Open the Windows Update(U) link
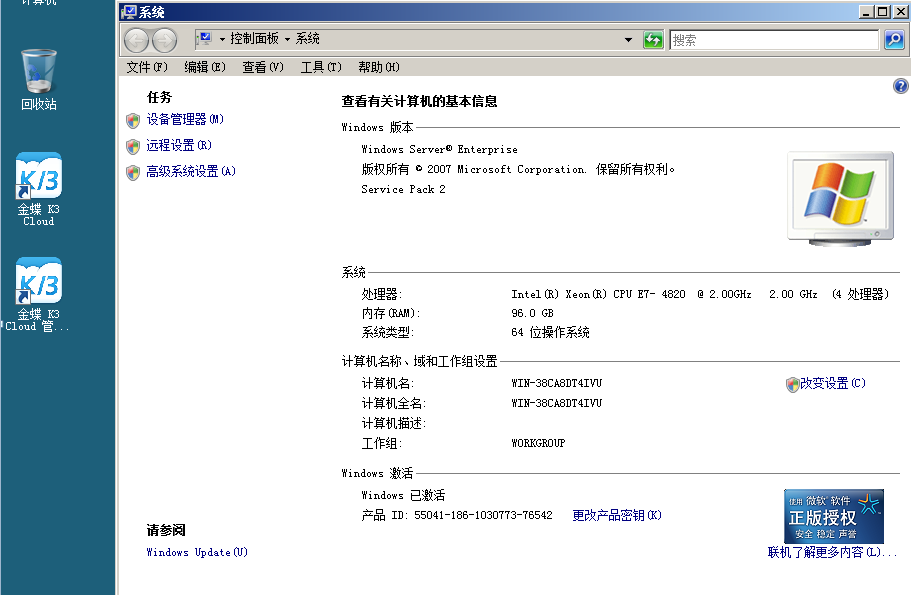911x595 pixels. coord(197,552)
